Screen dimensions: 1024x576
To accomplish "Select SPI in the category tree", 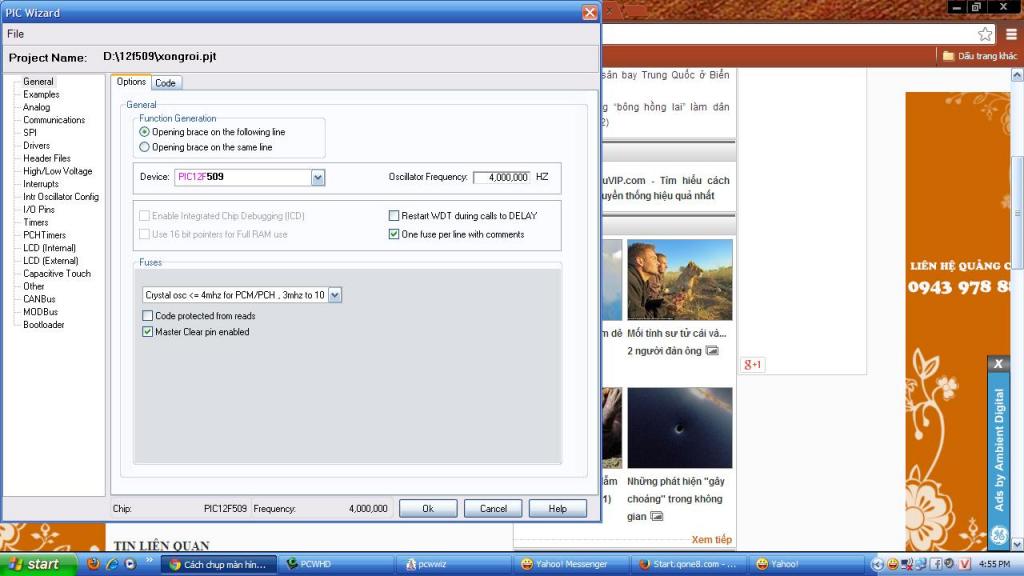I will click(x=30, y=133).
